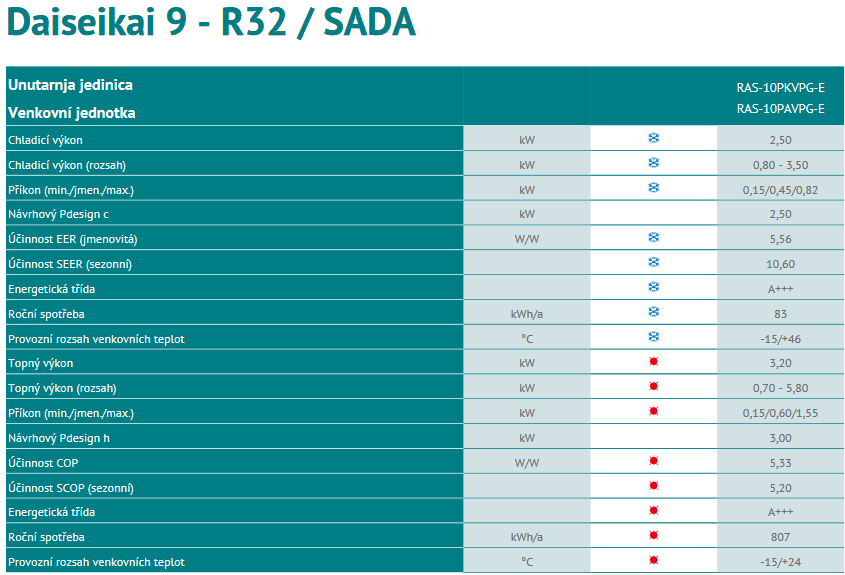845x575 pixels.
Task: Click the cooling icon in the -15/+46 row
Action: pos(653,338)
